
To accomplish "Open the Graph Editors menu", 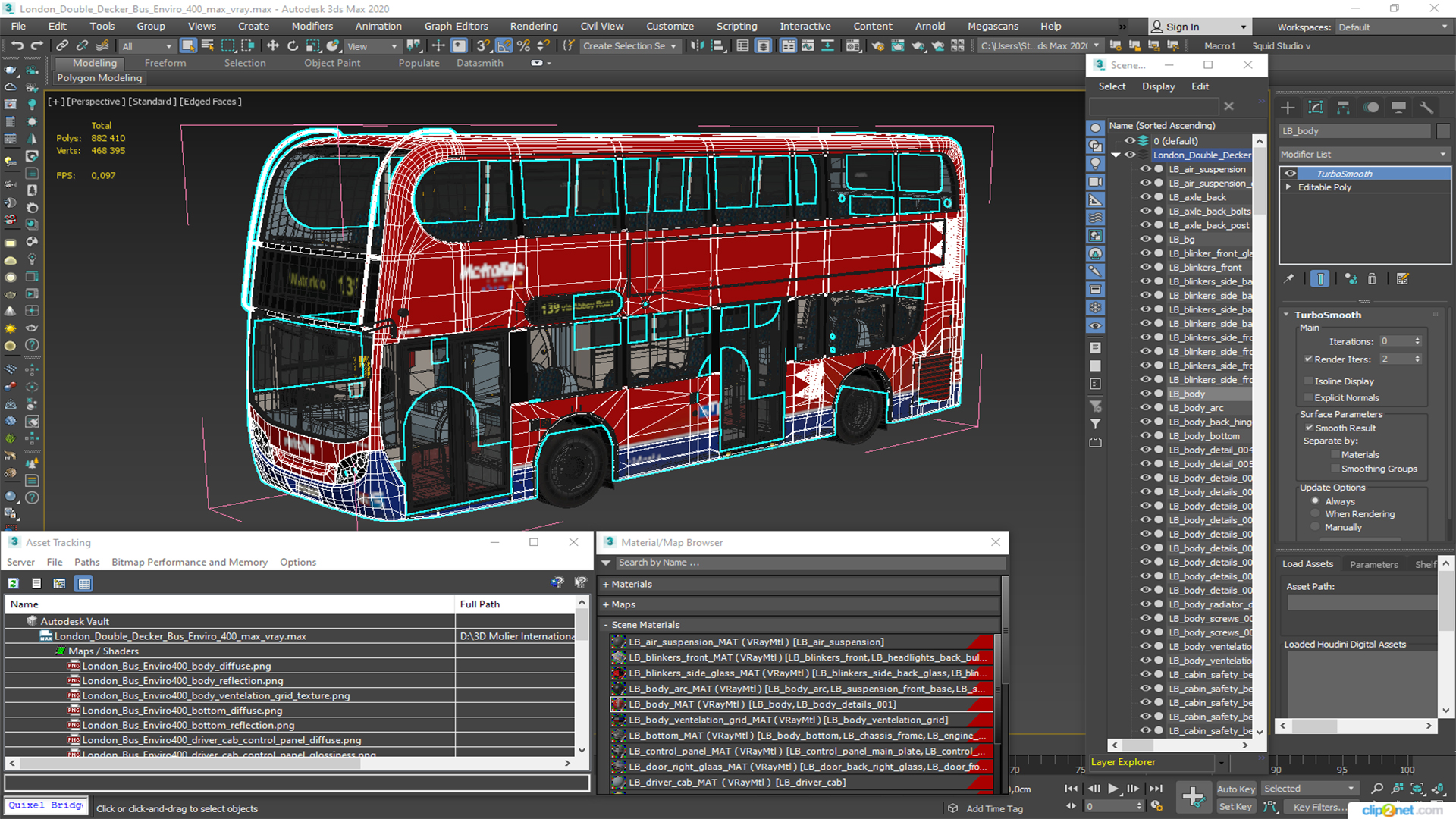I will click(457, 27).
